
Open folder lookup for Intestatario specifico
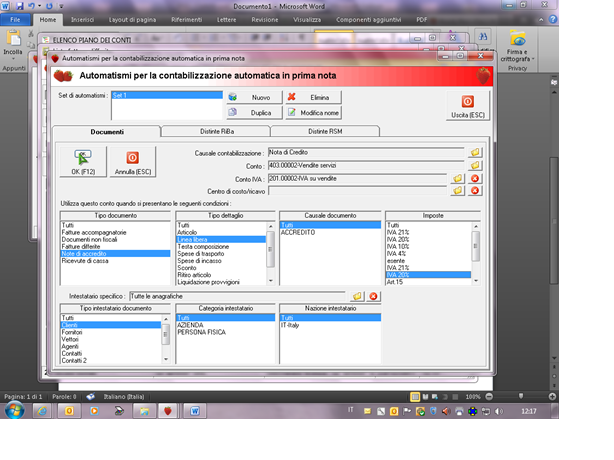coord(357,296)
